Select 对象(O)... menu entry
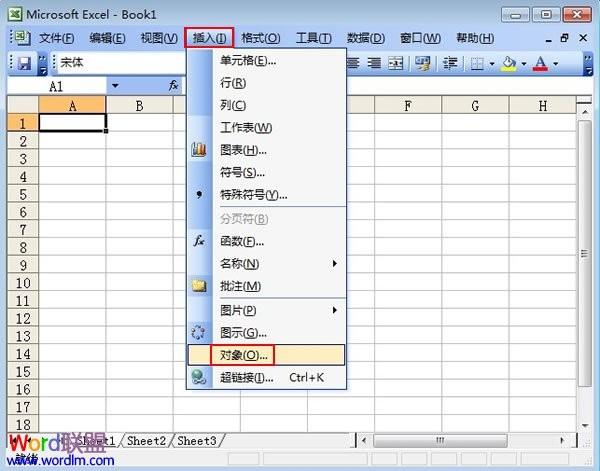 [x=266, y=355]
